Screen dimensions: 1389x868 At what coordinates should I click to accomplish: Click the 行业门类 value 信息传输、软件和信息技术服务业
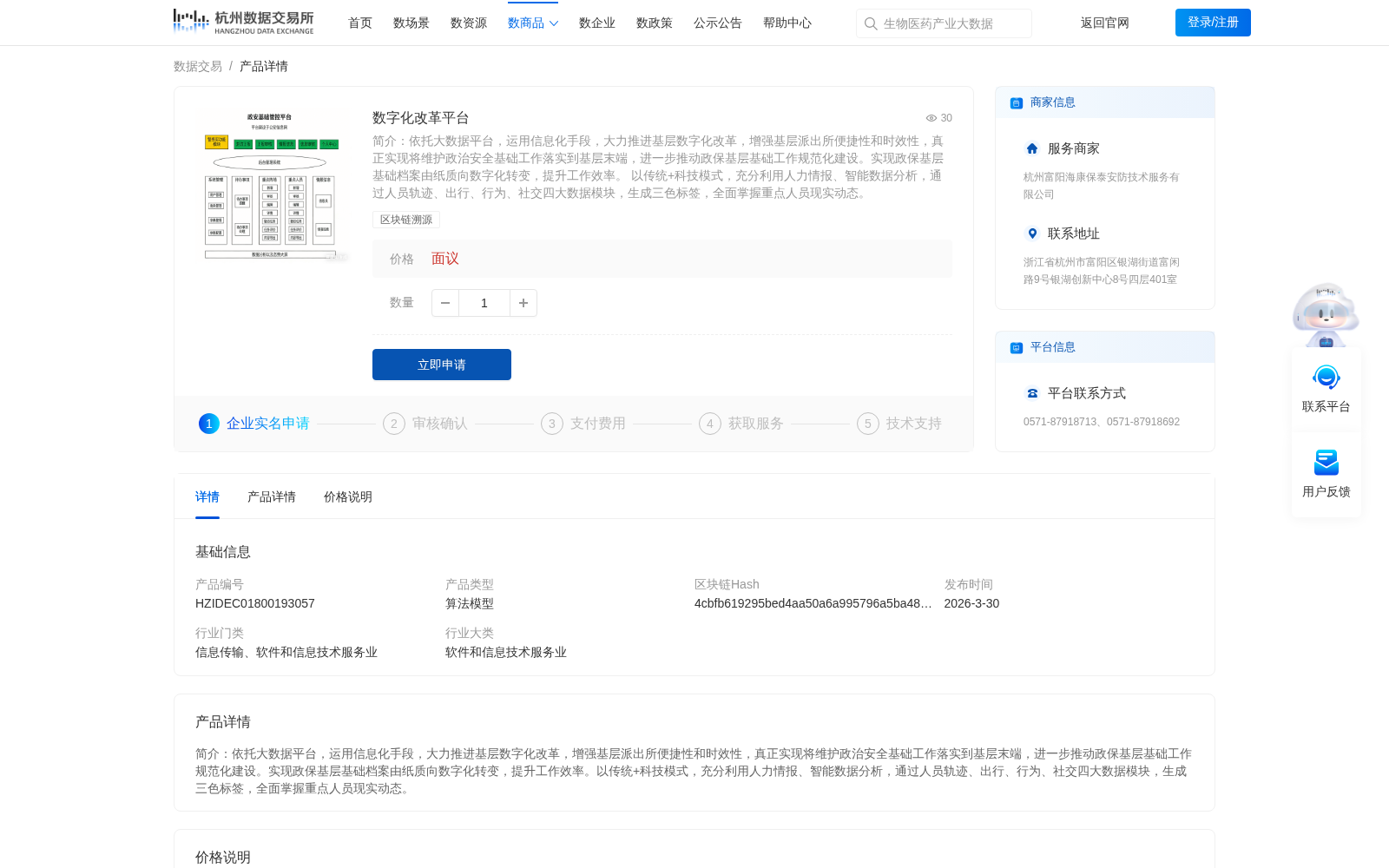click(286, 652)
